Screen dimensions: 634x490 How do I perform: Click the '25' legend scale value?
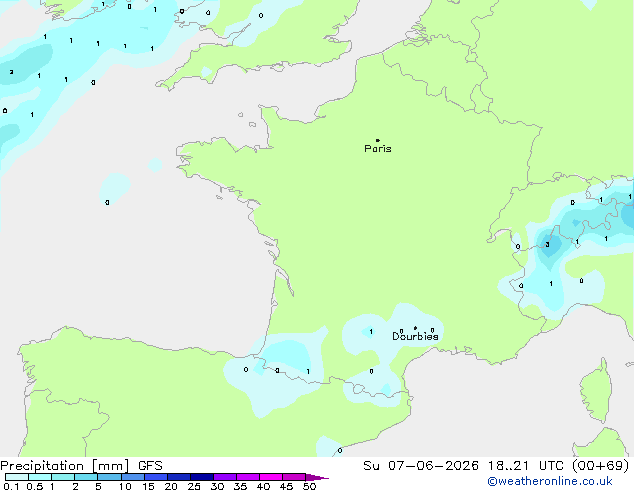point(194,486)
